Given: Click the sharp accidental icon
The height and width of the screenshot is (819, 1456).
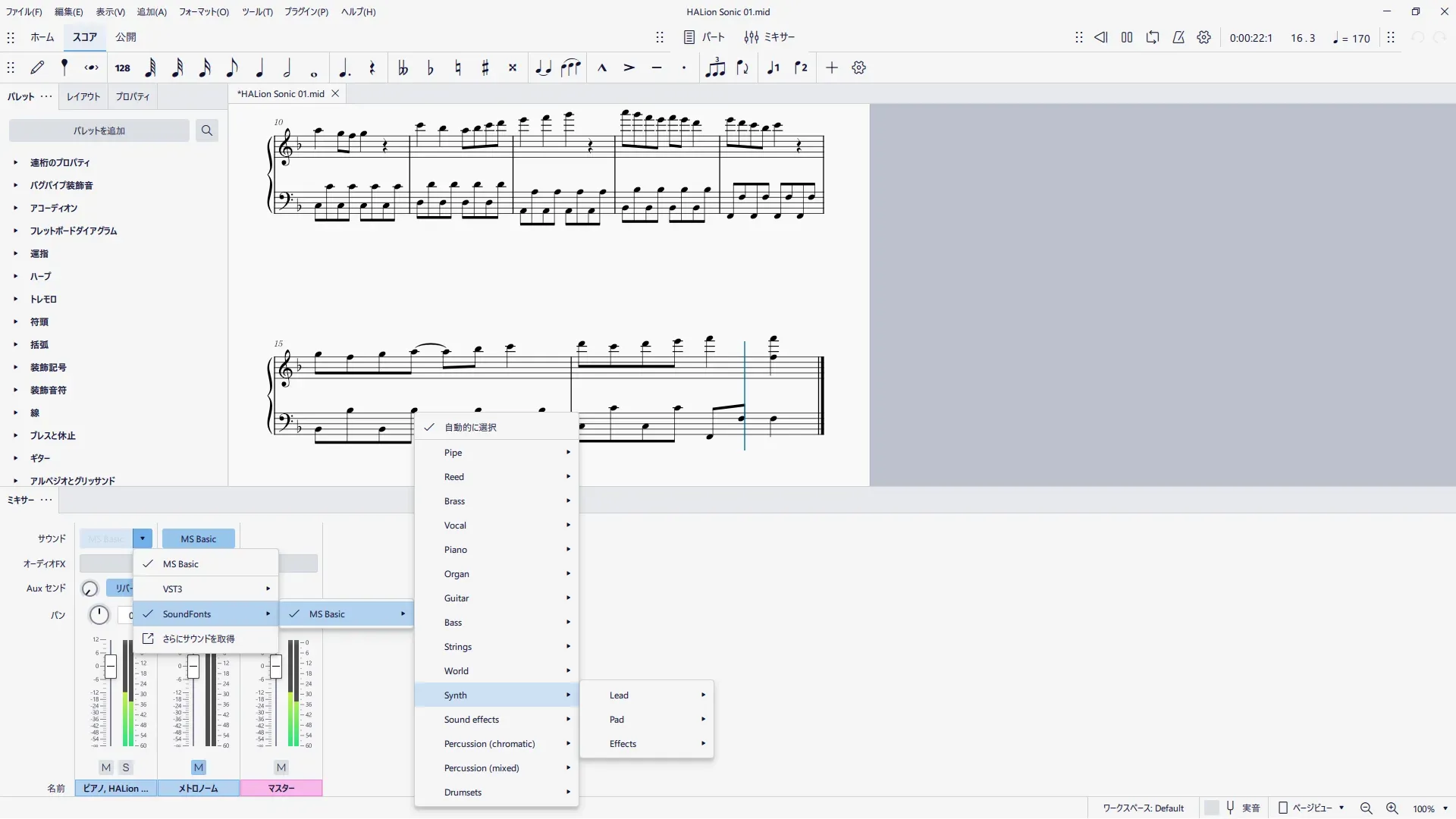Looking at the screenshot, I should pos(485,68).
